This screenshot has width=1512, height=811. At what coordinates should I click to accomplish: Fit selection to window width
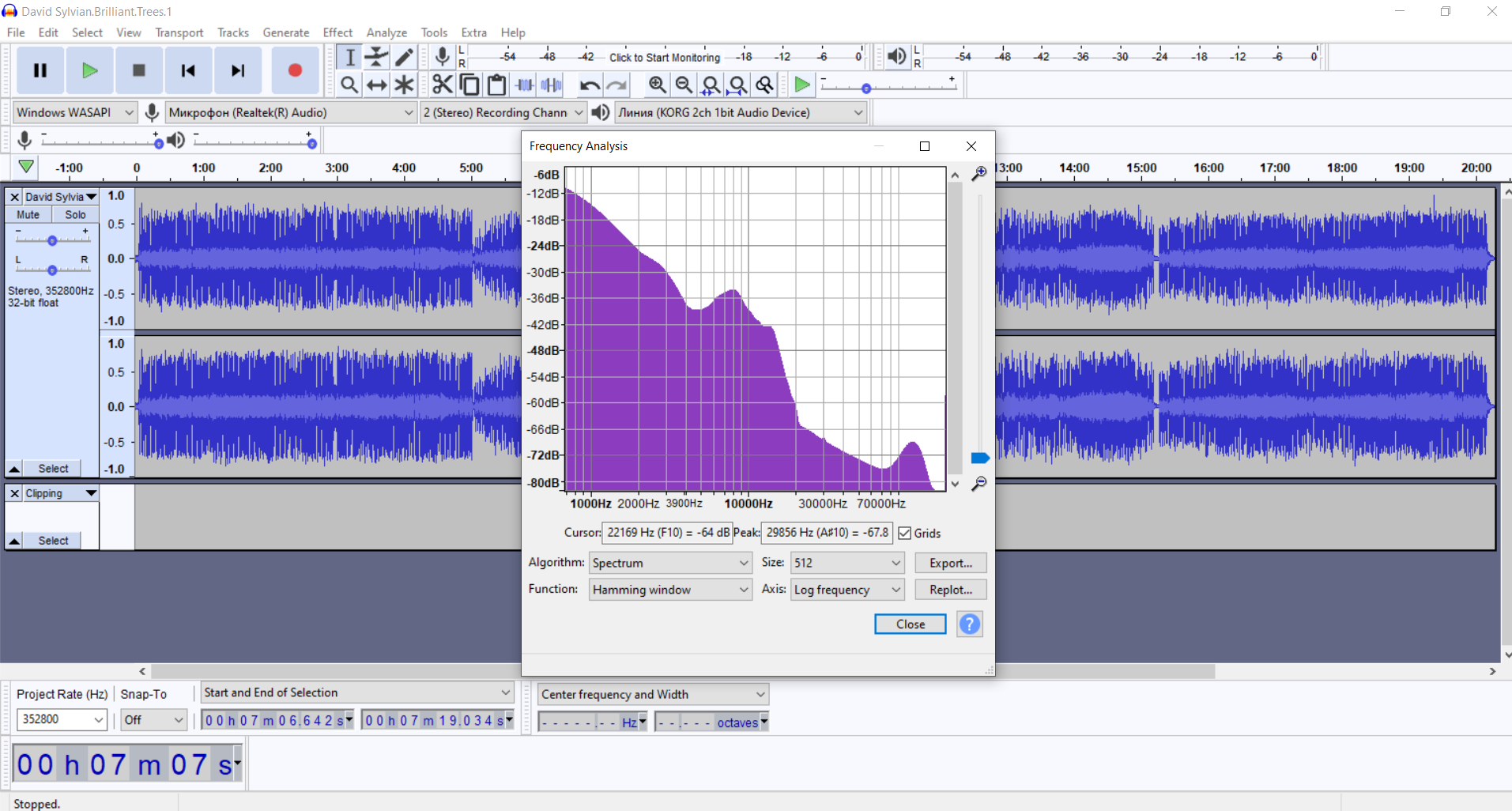(711, 85)
